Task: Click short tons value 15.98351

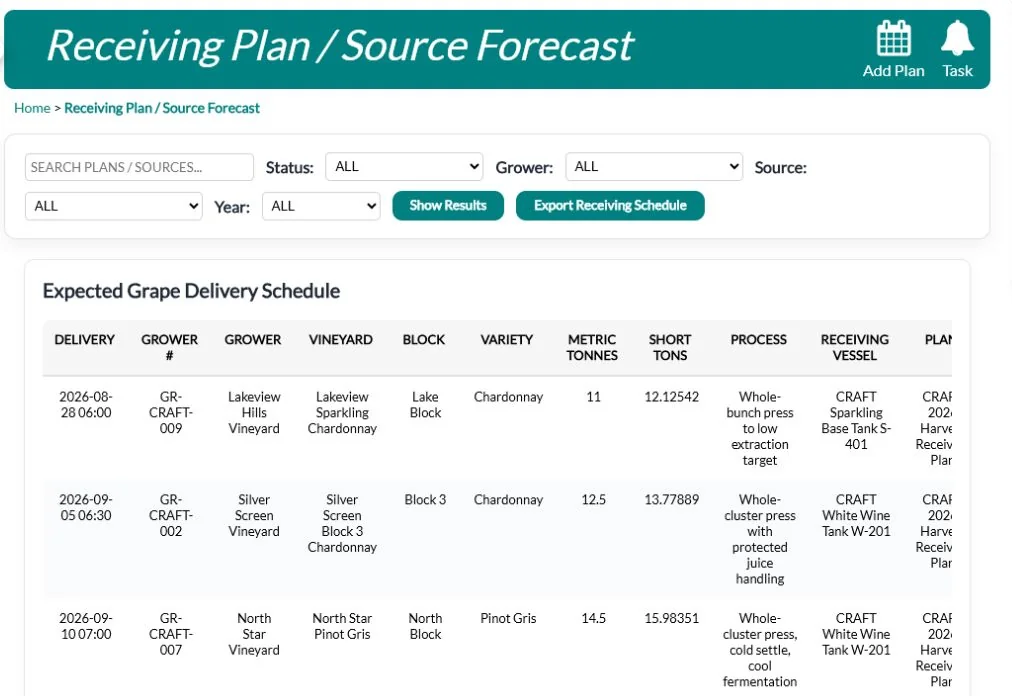Action: (x=671, y=619)
